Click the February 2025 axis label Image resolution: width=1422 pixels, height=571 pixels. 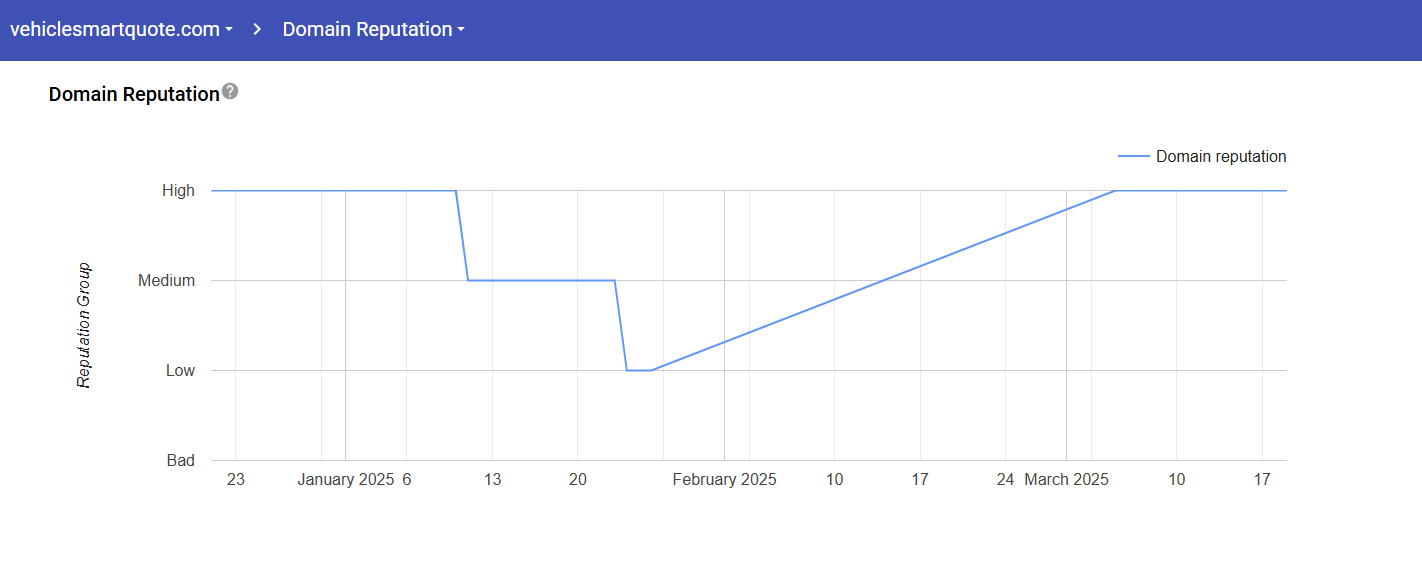coord(724,480)
